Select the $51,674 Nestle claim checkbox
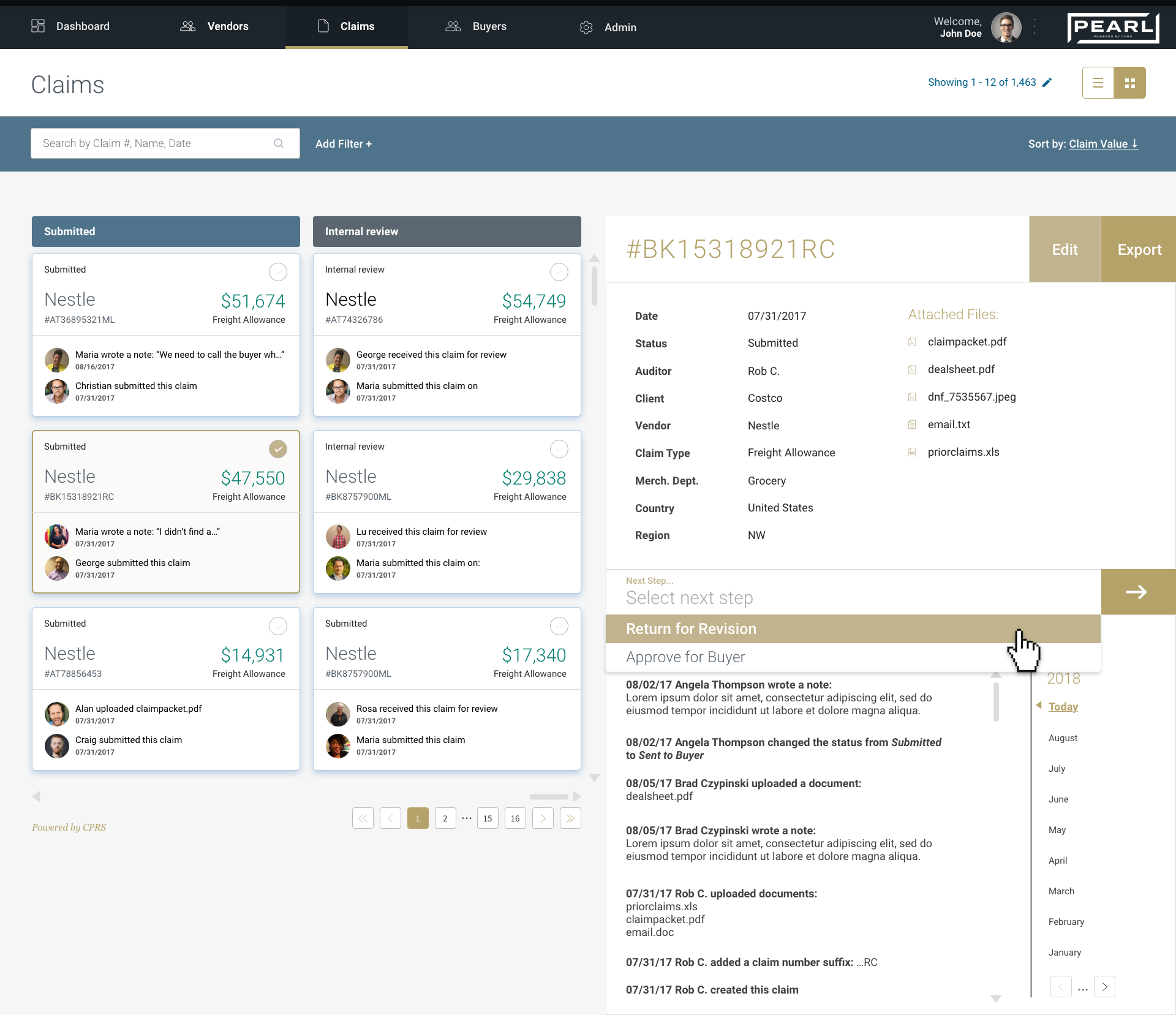Image resolution: width=1176 pixels, height=1015 pixels. [x=277, y=271]
